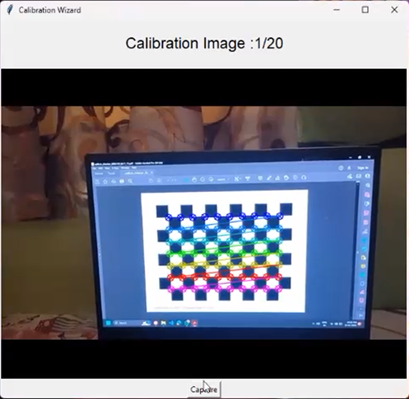Viewport: 409px width, 399px height.
Task: Click the Calibration Wizard title text
Action: pos(50,10)
